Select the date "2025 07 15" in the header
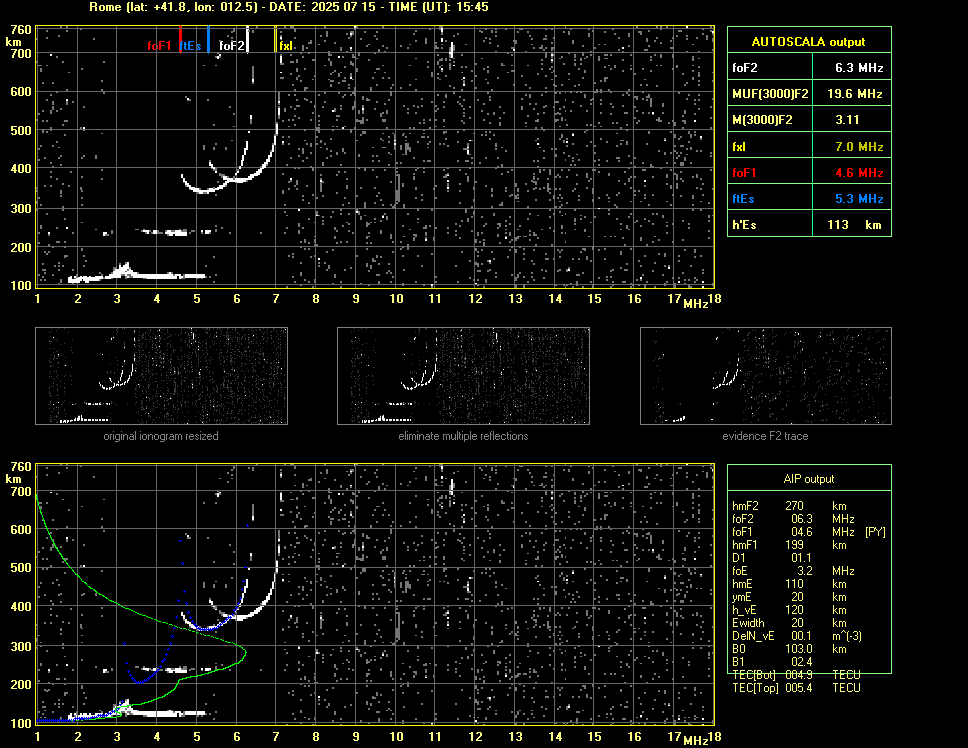The image size is (968, 748). click(343, 7)
